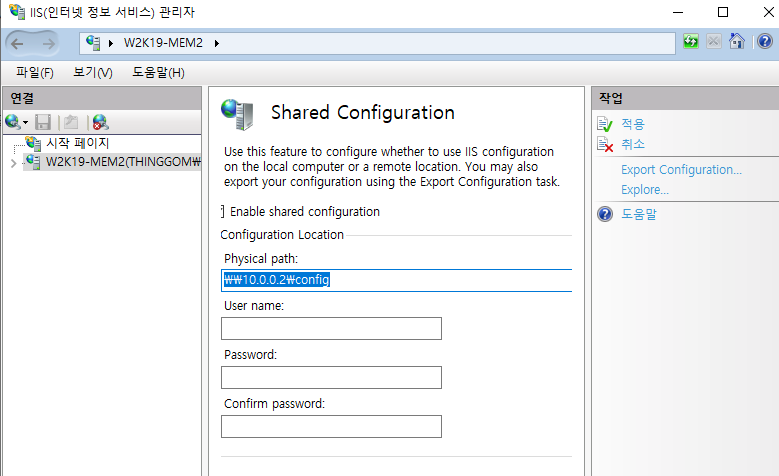
Task: Select W2K19-MEM2 server node in tree
Action: pos(123,162)
